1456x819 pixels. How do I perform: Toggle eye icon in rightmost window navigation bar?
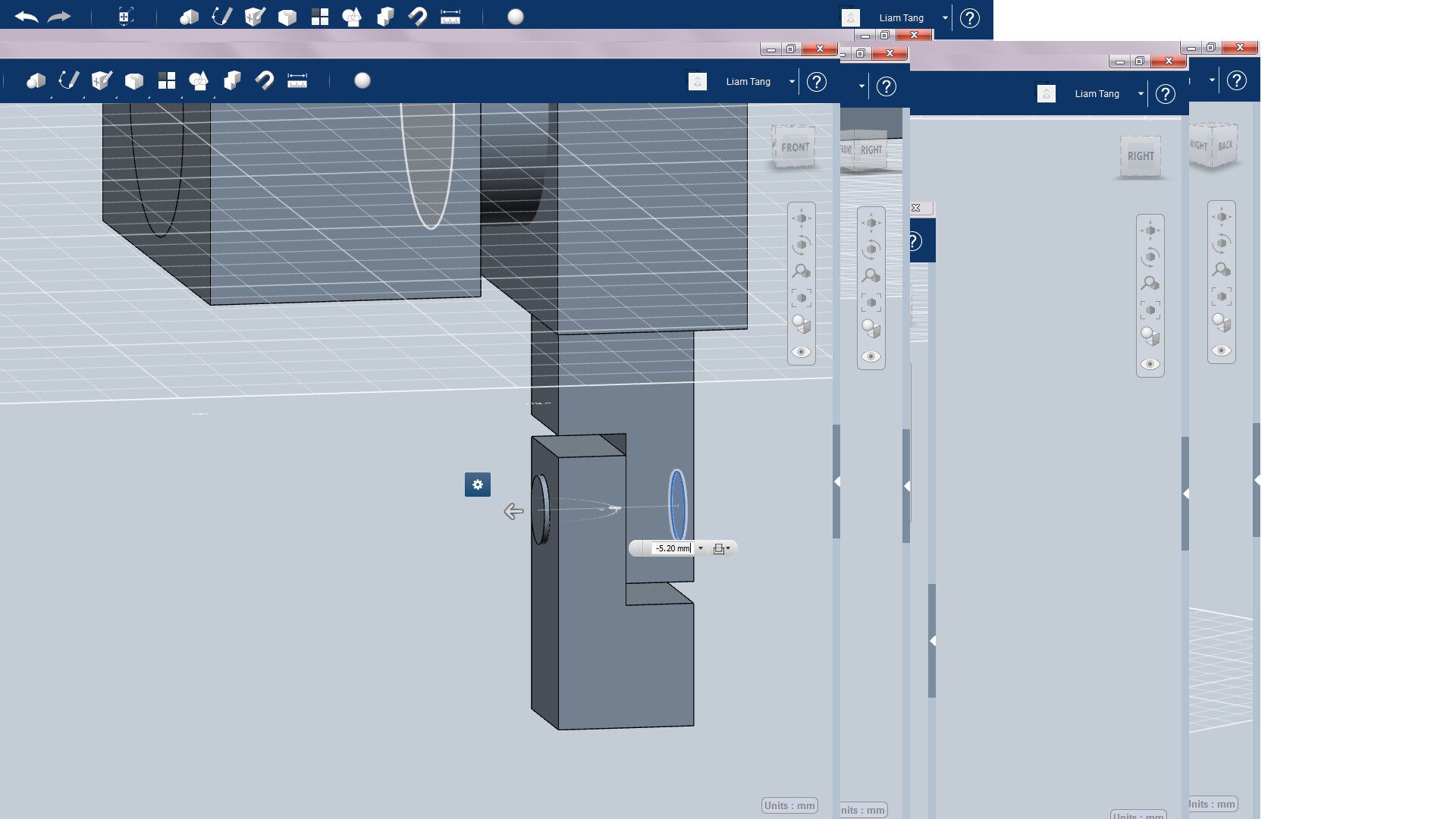point(1222,350)
